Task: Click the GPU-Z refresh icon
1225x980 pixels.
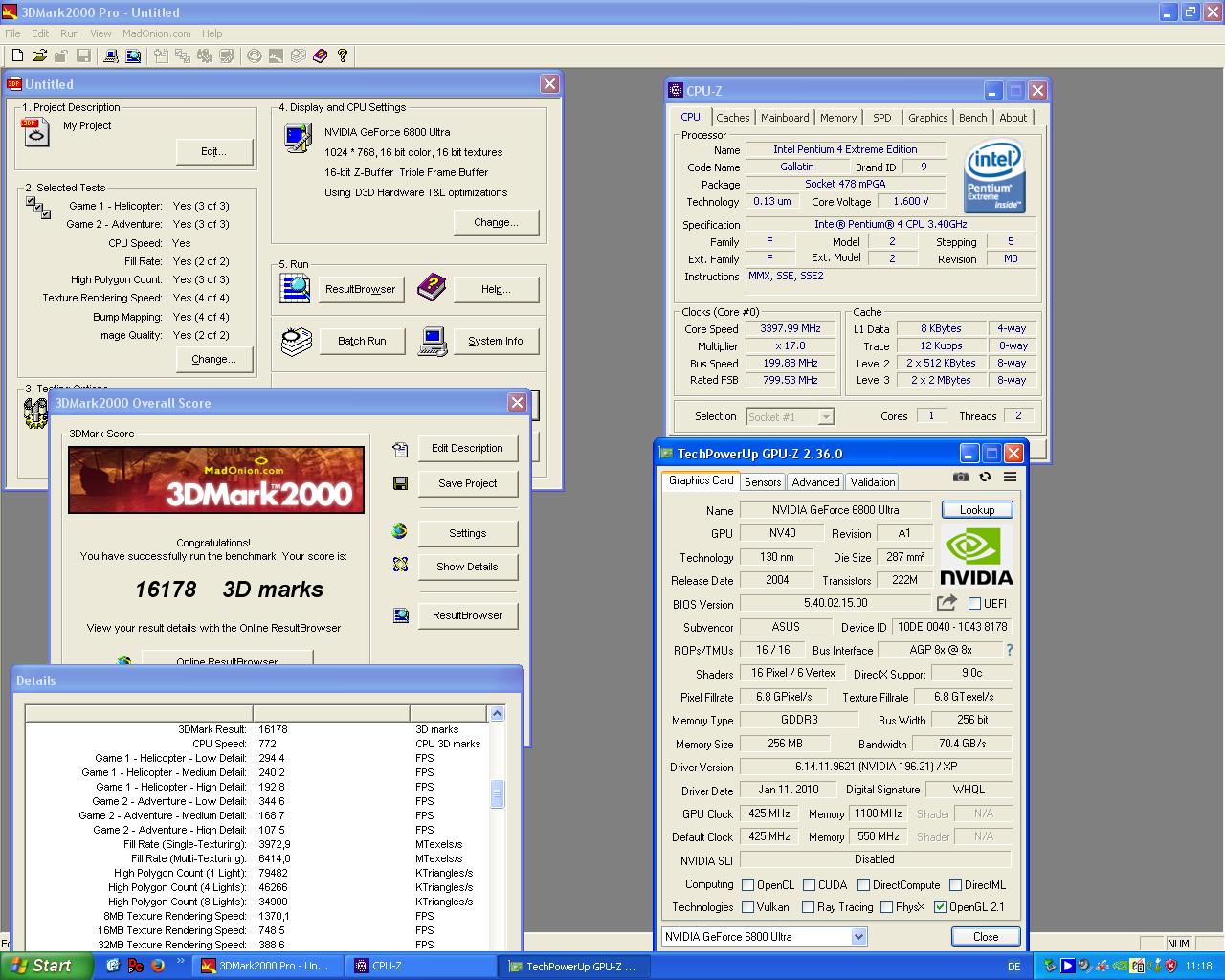Action: coord(986,477)
